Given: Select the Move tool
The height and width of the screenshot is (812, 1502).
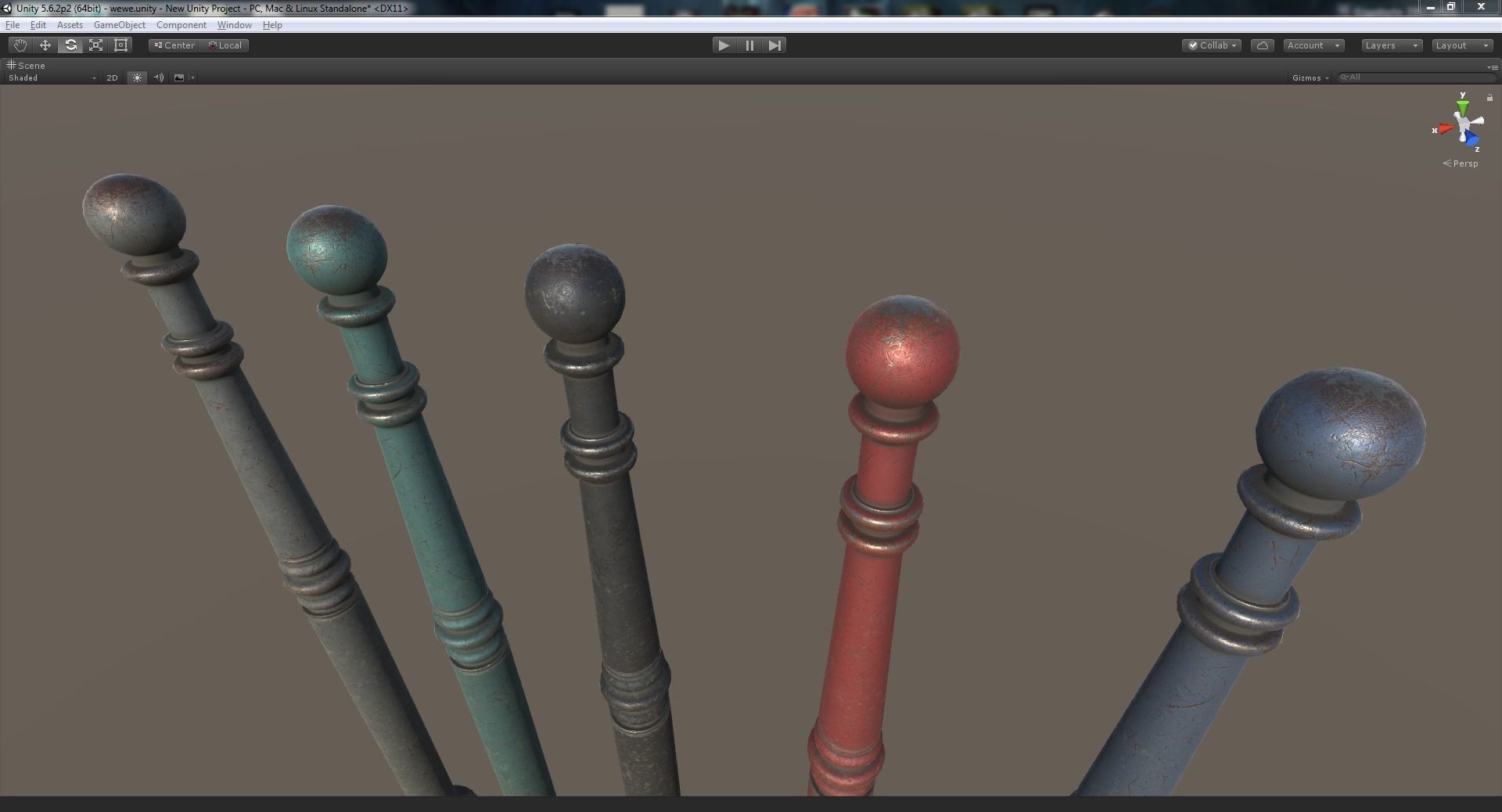Looking at the screenshot, I should [45, 45].
